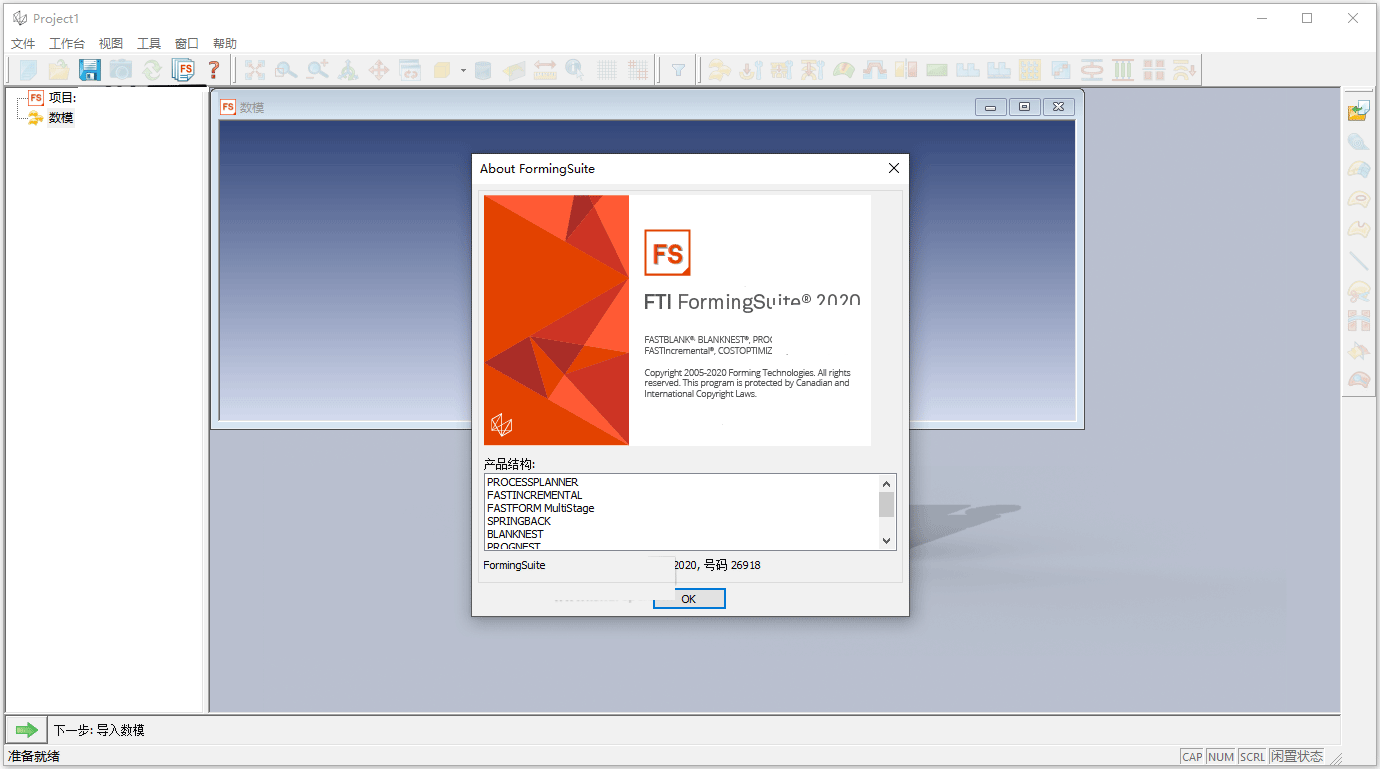This screenshot has width=1380, height=769.
Task: Click the green refresh arrows icon
Action: 152,69
